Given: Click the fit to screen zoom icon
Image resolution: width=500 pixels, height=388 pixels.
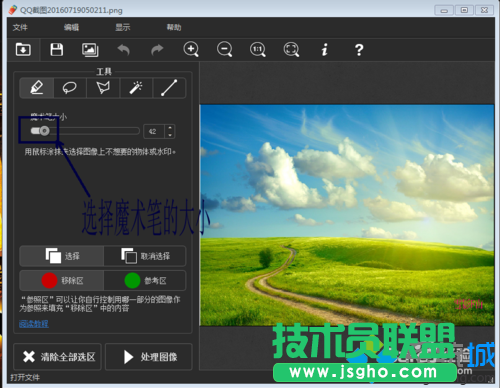Looking at the screenshot, I should 291,50.
